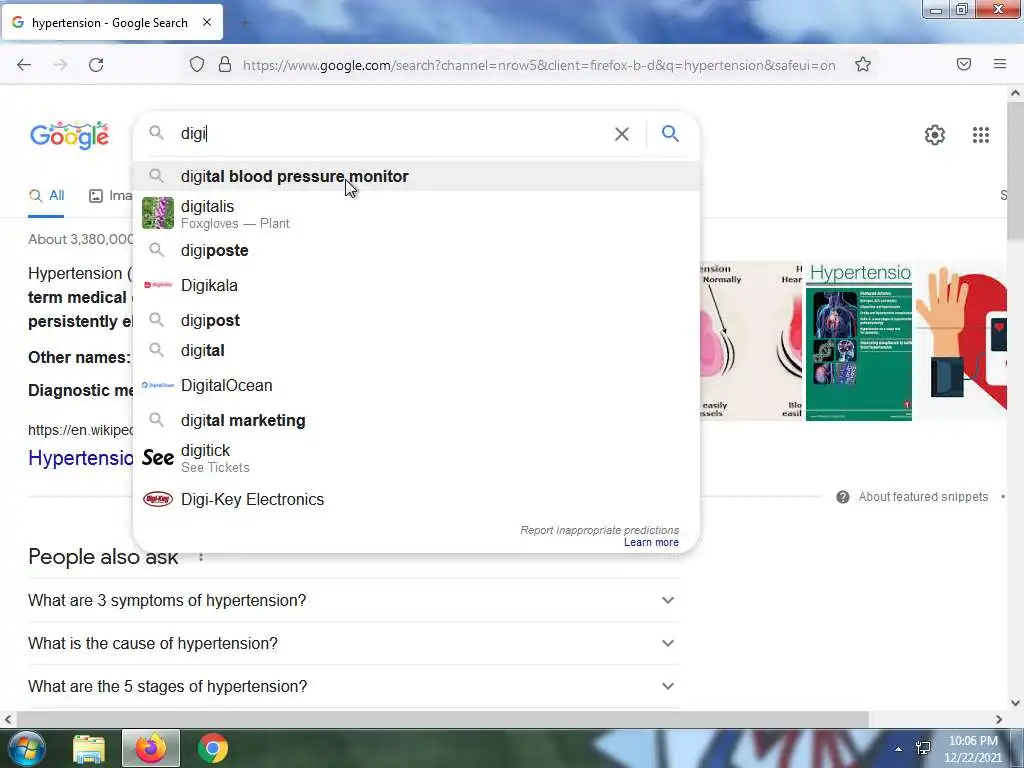This screenshot has height=768, width=1024.
Task: Expand What are the 5 stages question
Action: pos(354,686)
